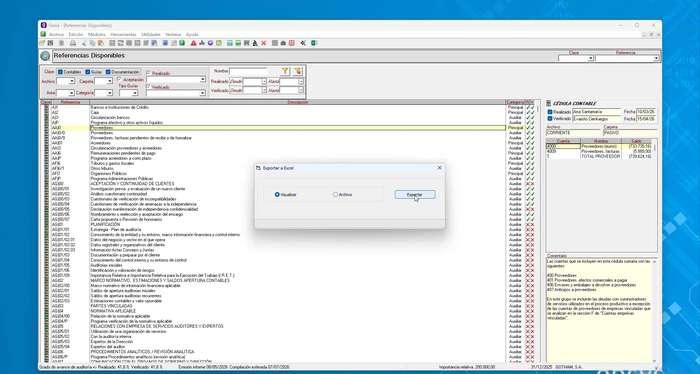Viewport: 700px width, 374px height.
Task: Click the green document icon in the menu bar
Action: click(x=43, y=34)
